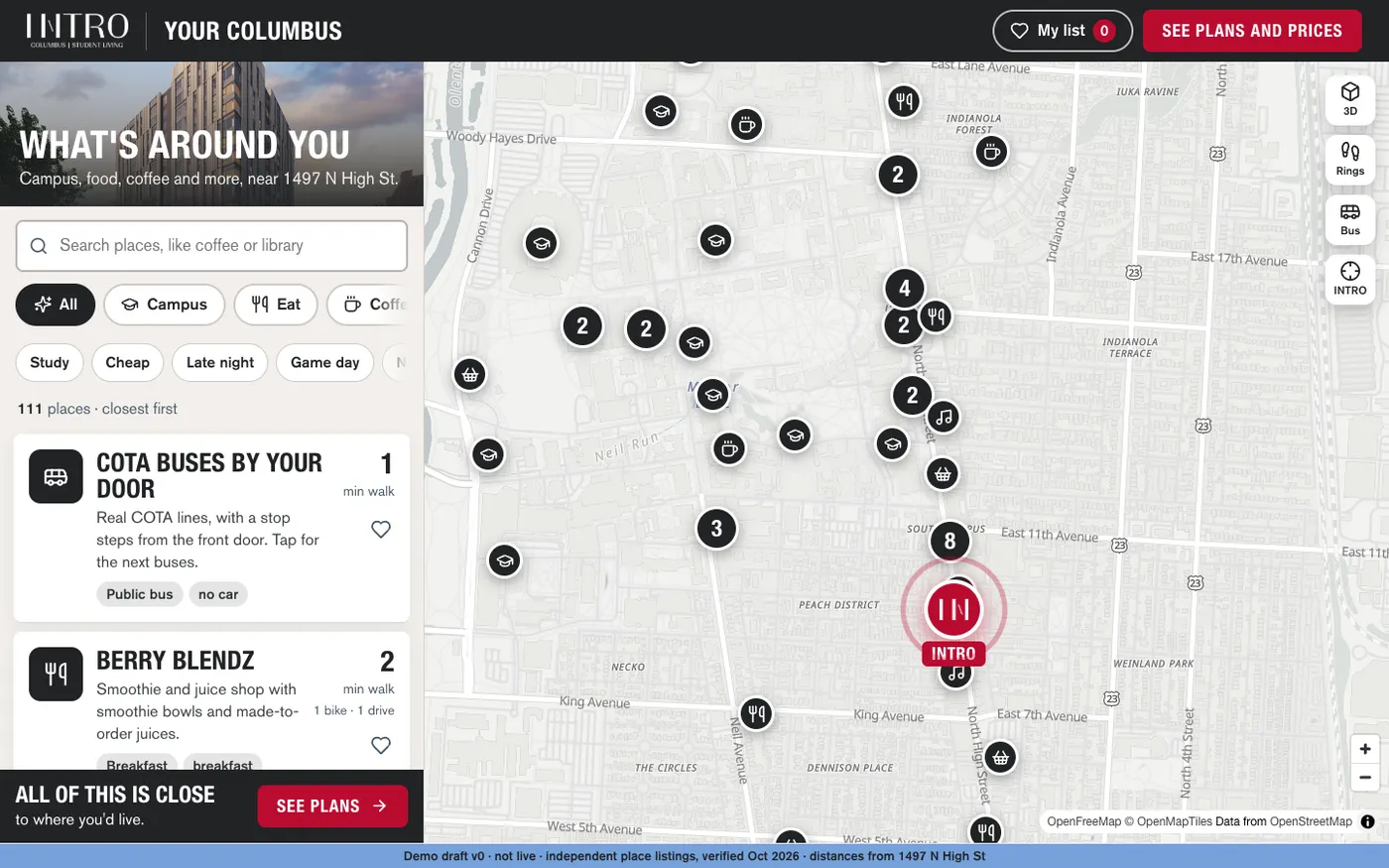Screen dimensions: 1389x868
Task: Click the YOUR COLUMBUS header title
Action: pyautogui.click(x=253, y=31)
